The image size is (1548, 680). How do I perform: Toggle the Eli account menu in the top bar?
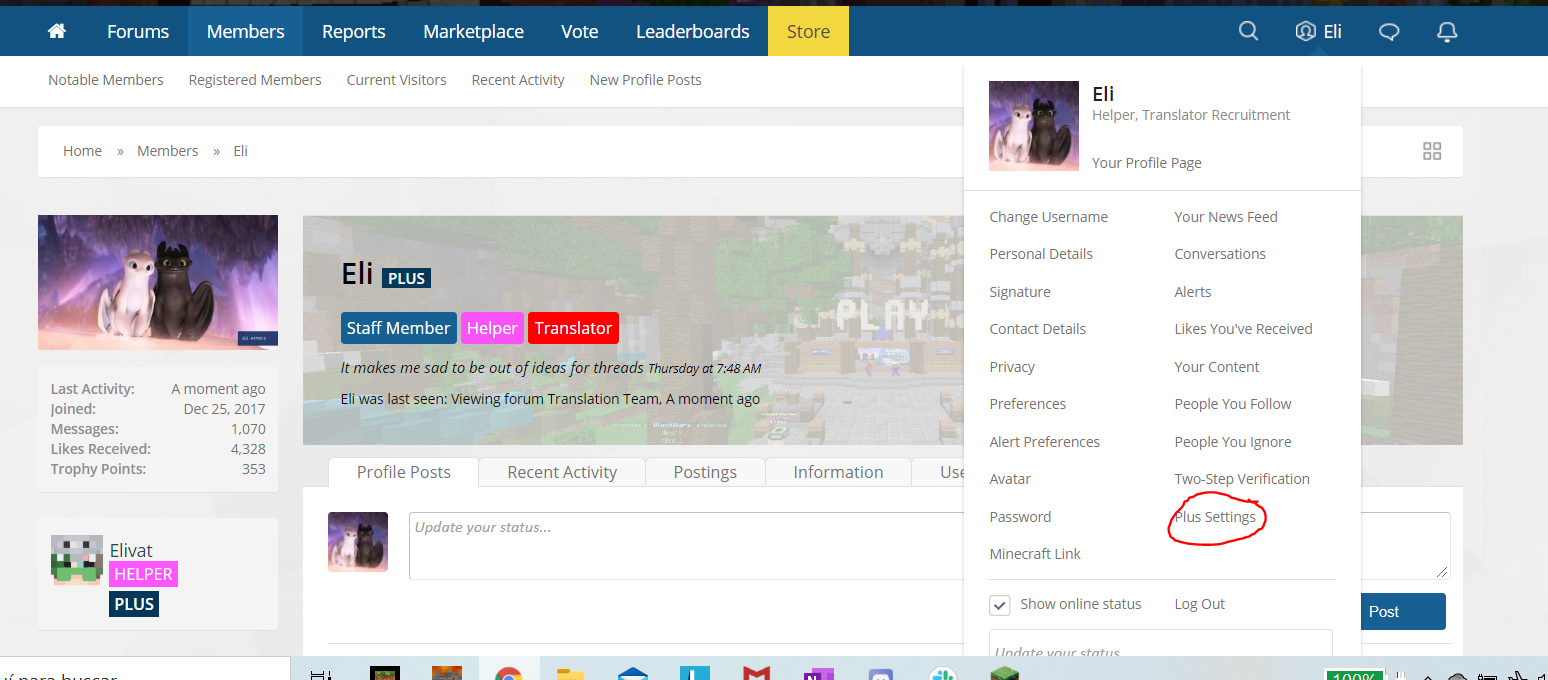[1319, 31]
